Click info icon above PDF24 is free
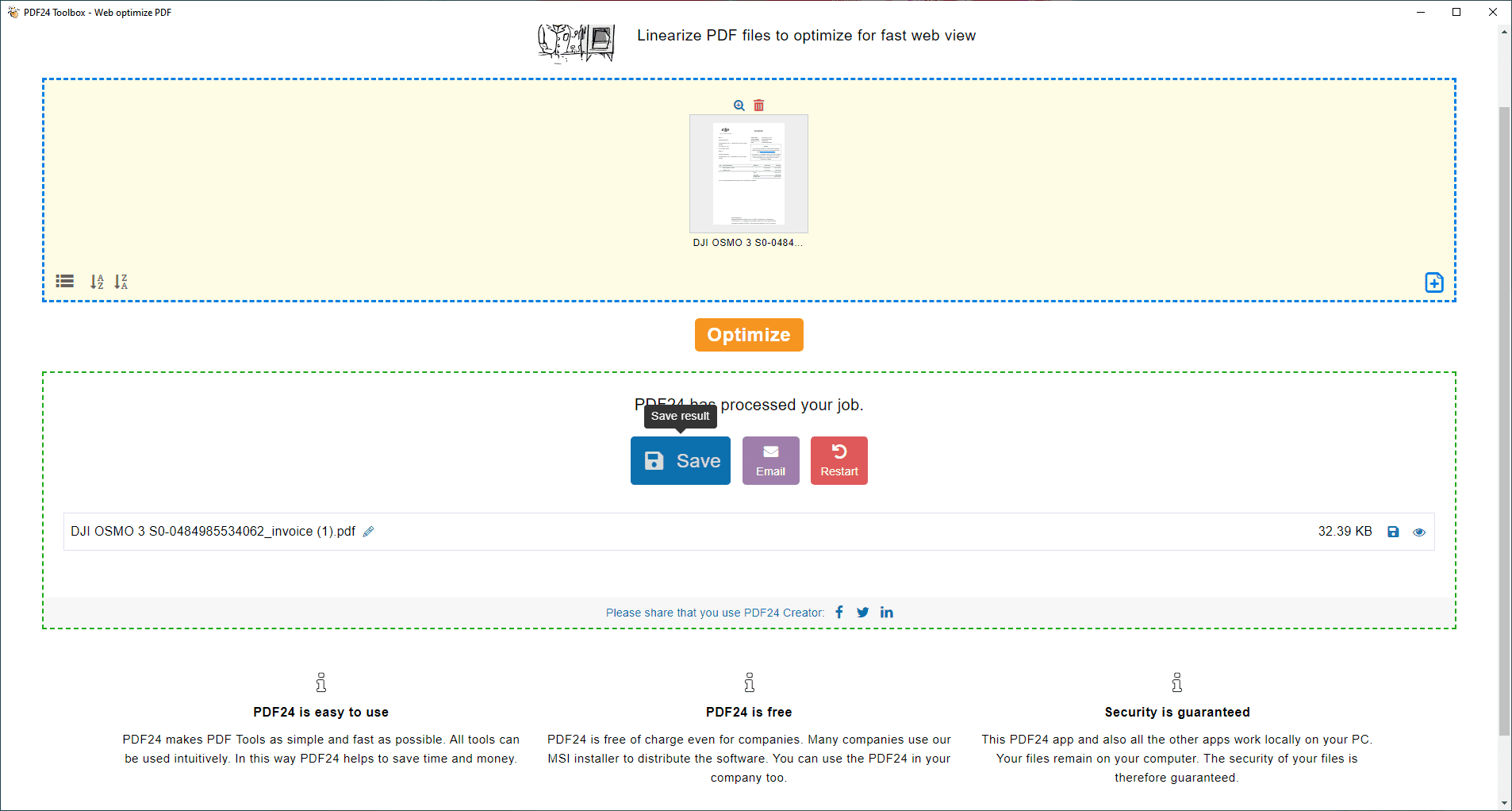Screen dimensions: 1512x811 [749, 682]
